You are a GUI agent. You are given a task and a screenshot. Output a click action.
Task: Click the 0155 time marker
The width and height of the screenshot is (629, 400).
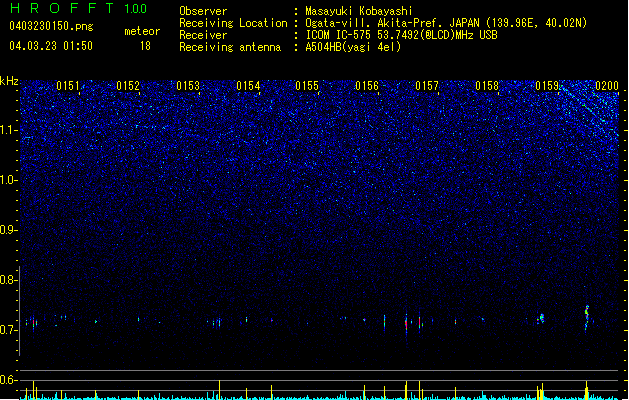[307, 86]
